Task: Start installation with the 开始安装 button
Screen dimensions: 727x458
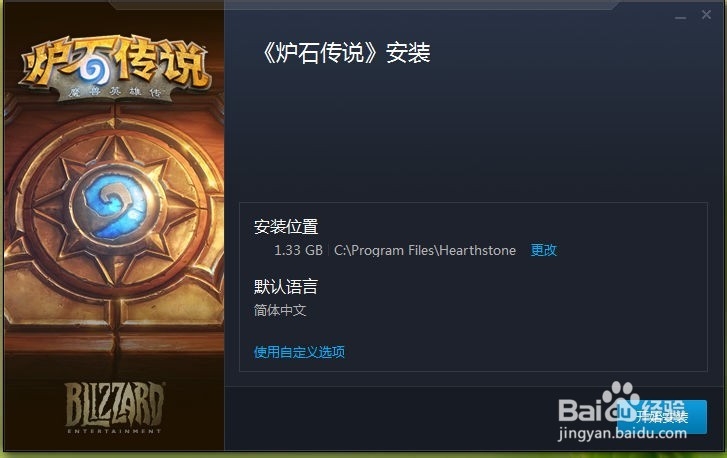Action: [662, 417]
